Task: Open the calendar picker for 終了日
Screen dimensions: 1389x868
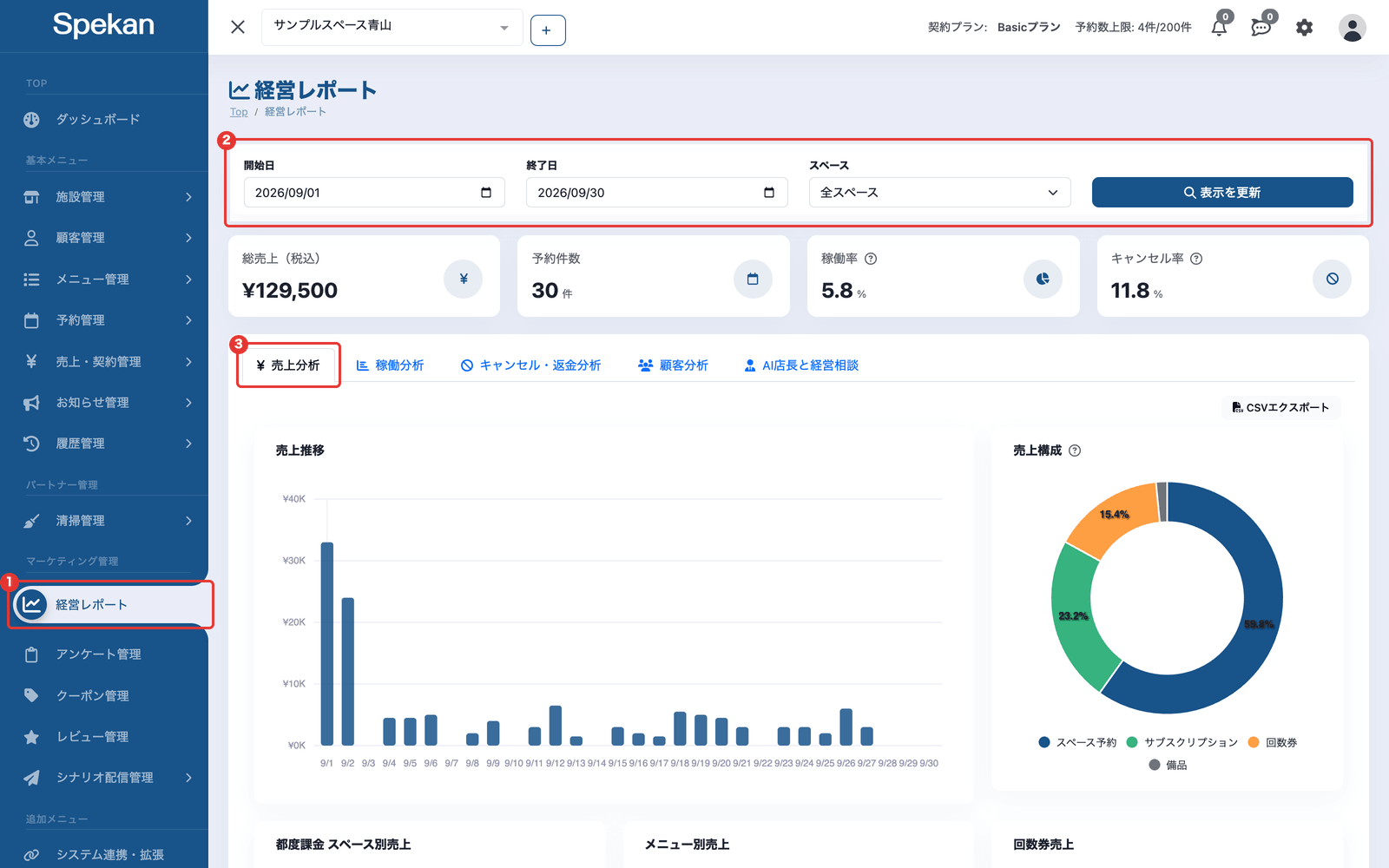Action: coord(769,193)
